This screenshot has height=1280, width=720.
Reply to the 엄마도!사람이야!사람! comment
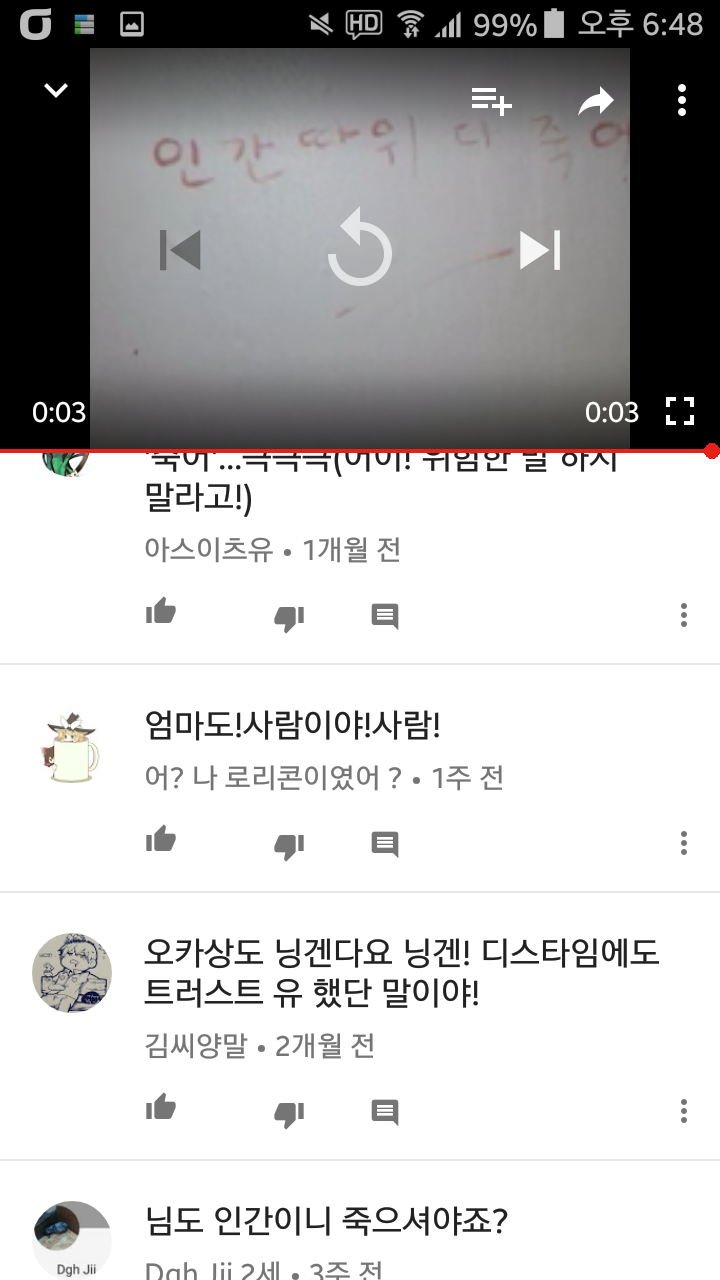385,843
